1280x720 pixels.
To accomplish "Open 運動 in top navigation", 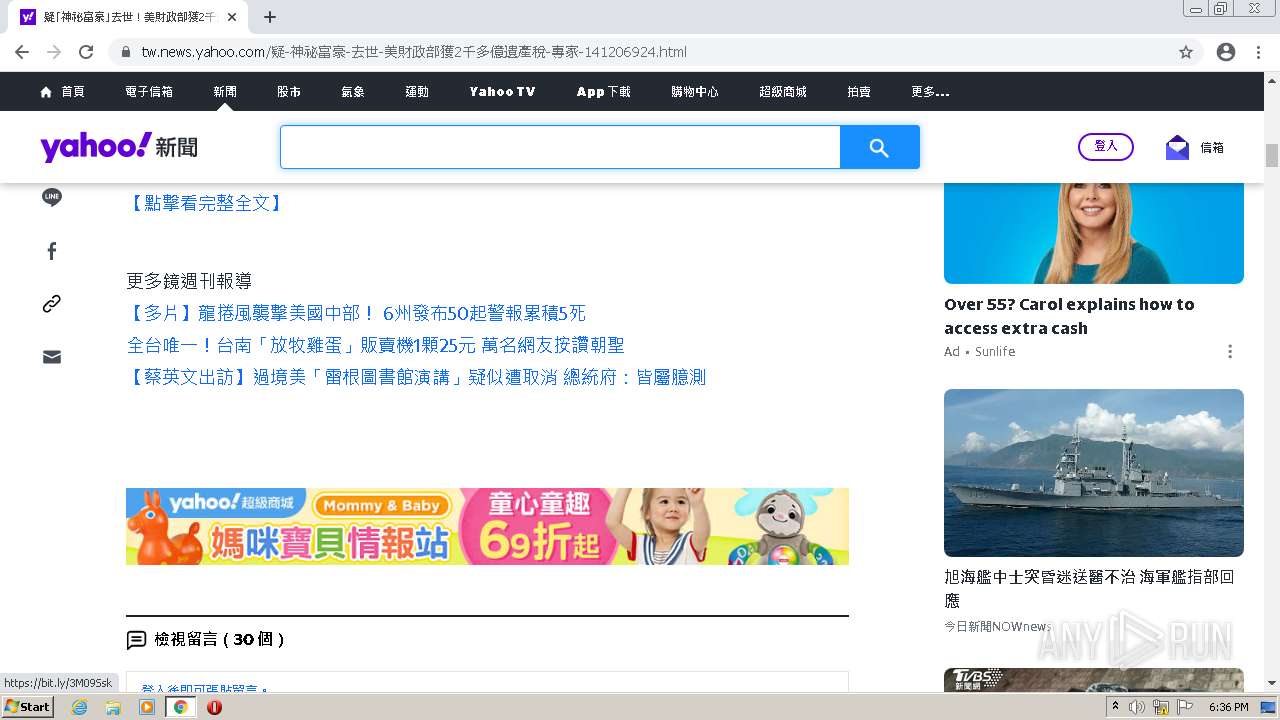I will (417, 91).
